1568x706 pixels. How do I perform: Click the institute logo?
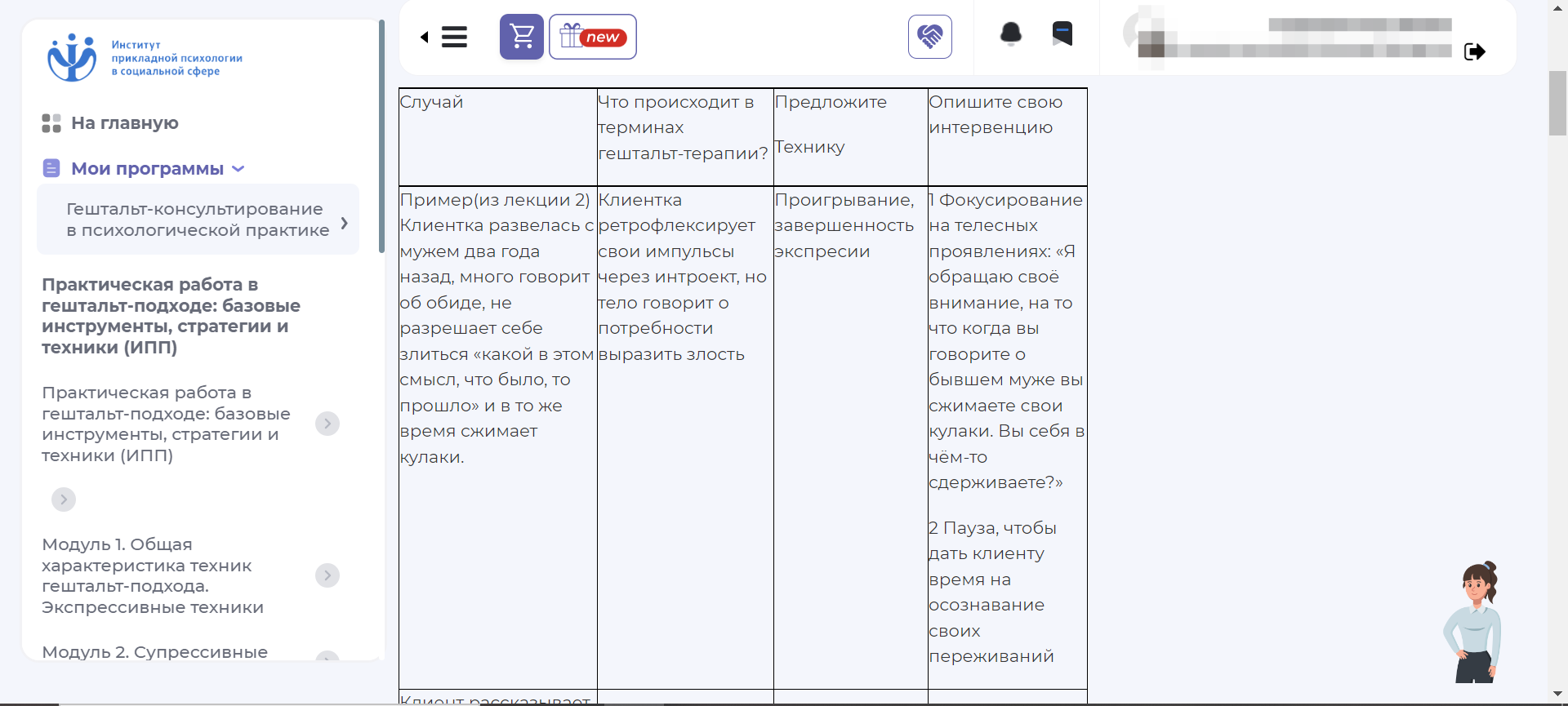[x=145, y=57]
